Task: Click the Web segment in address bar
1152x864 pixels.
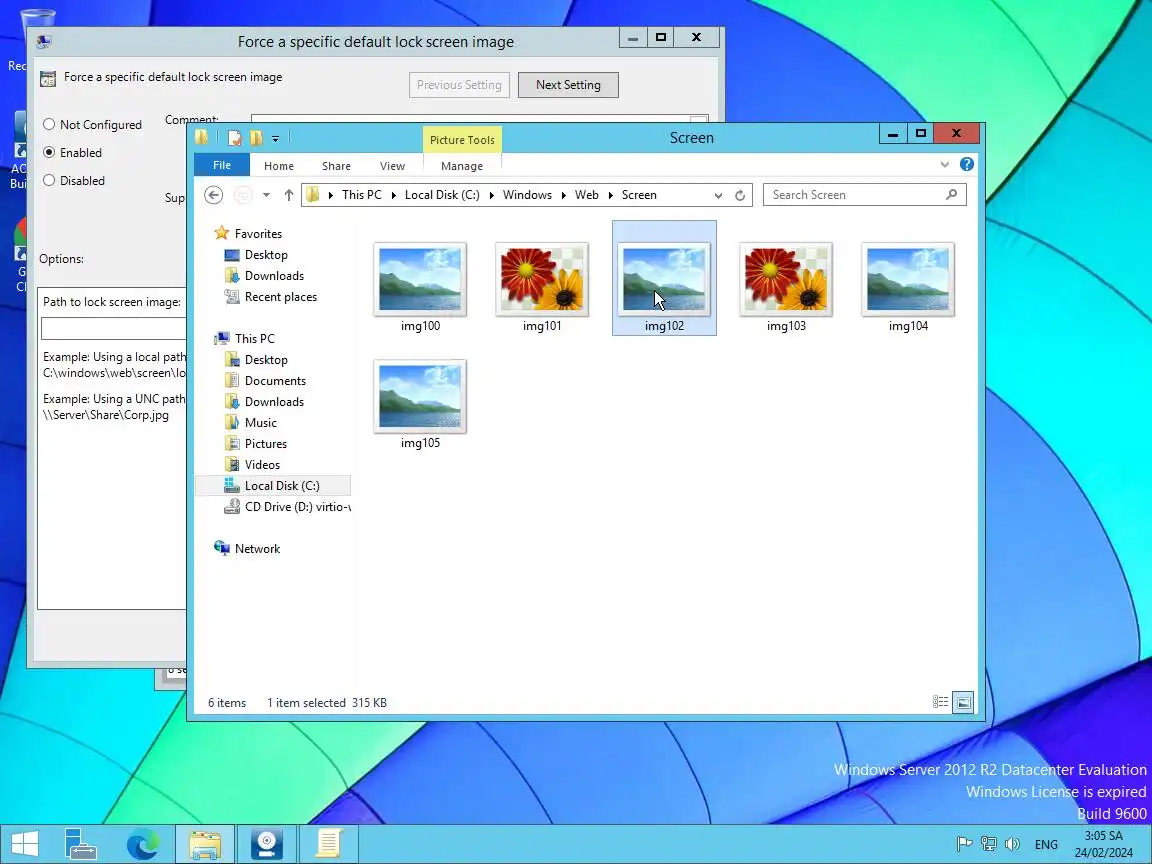Action: coord(586,195)
